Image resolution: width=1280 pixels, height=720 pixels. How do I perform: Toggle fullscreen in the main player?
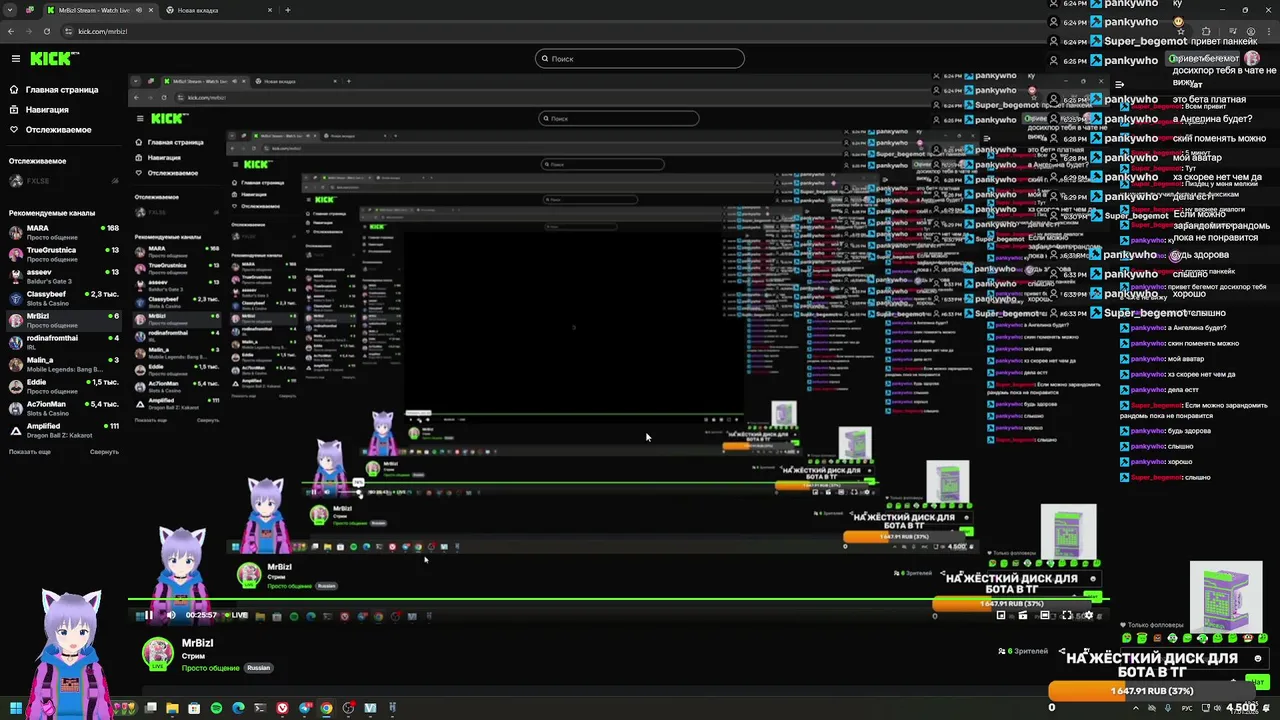click(x=1067, y=615)
